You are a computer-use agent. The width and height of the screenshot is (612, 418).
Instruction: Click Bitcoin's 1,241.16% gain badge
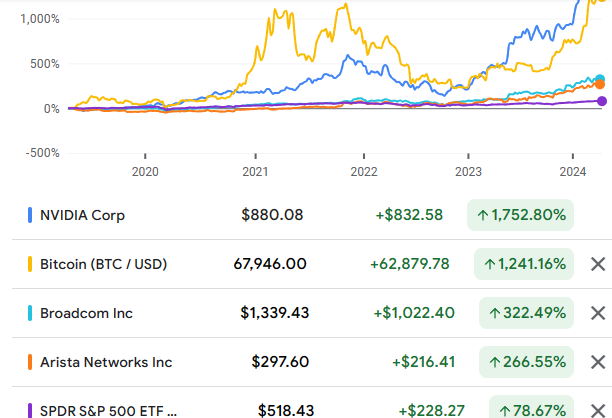coord(524,264)
